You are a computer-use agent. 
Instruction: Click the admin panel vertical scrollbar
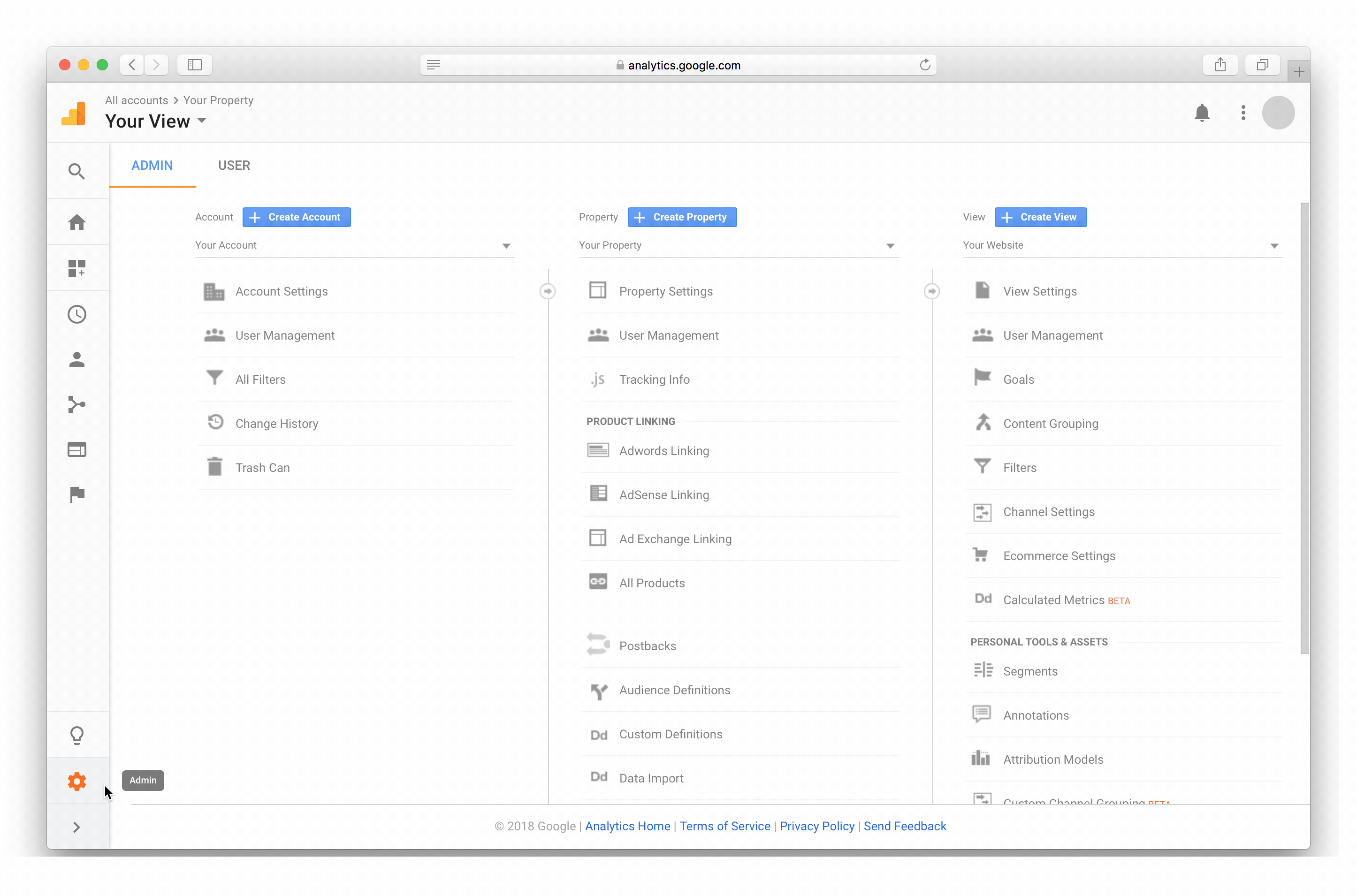coord(1304,429)
